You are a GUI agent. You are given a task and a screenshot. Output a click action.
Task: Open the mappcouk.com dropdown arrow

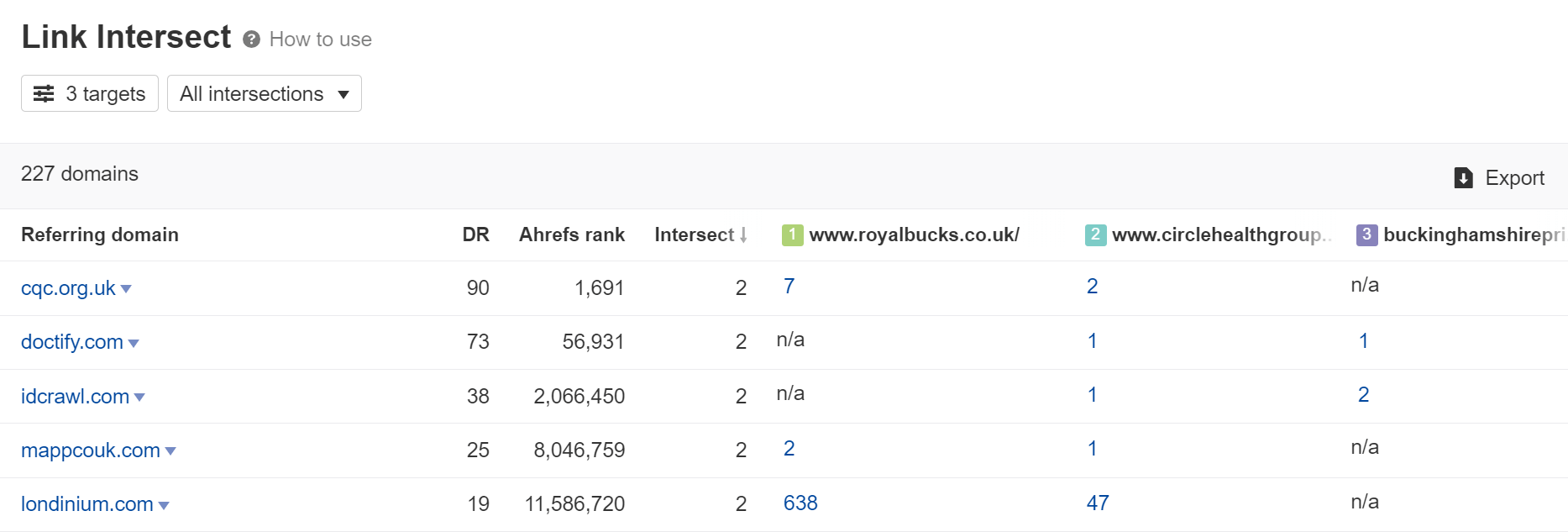click(x=170, y=451)
